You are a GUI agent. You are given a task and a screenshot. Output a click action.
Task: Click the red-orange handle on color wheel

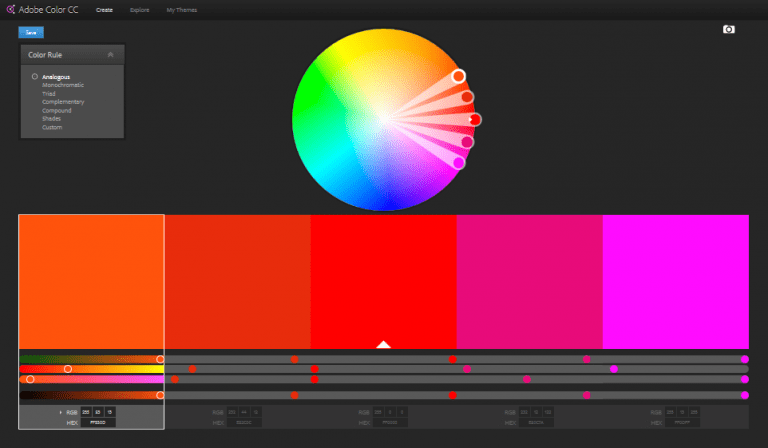click(x=467, y=97)
